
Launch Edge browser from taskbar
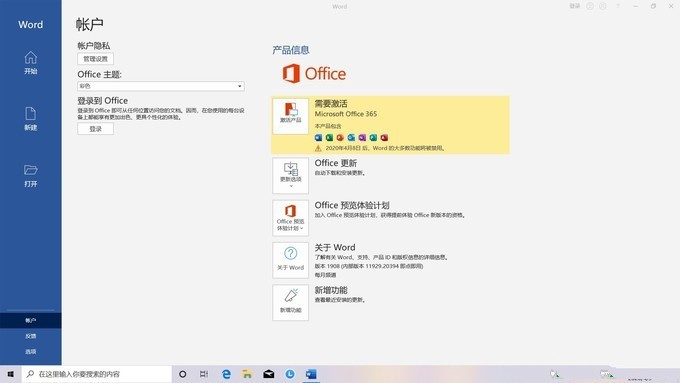226,374
